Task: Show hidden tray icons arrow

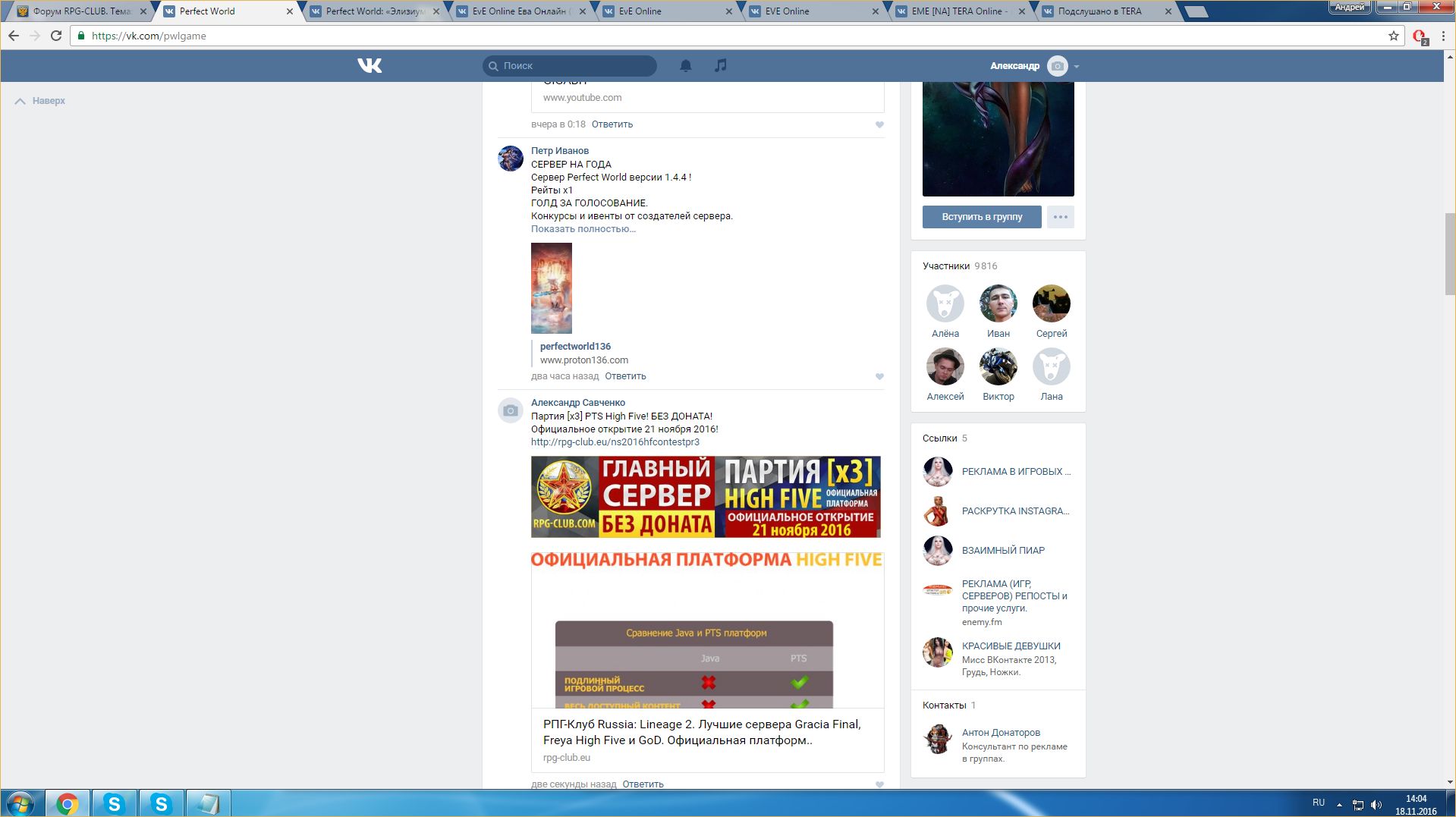Action: [x=1339, y=805]
